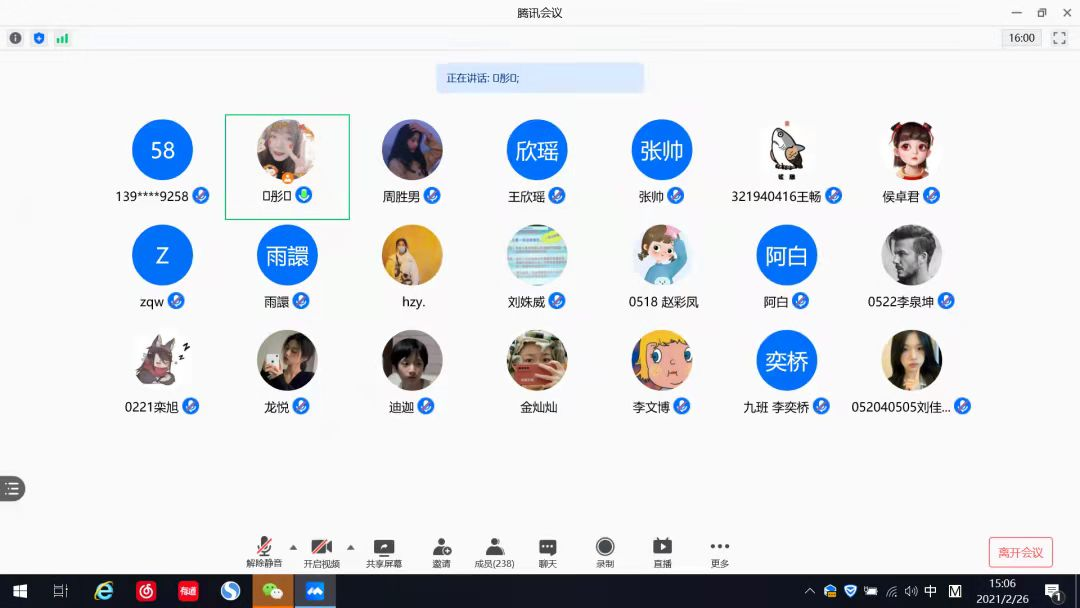1080x608 pixels.
Task: Click the muted mic icon beside 李文博
Action: pyautogui.click(x=681, y=406)
